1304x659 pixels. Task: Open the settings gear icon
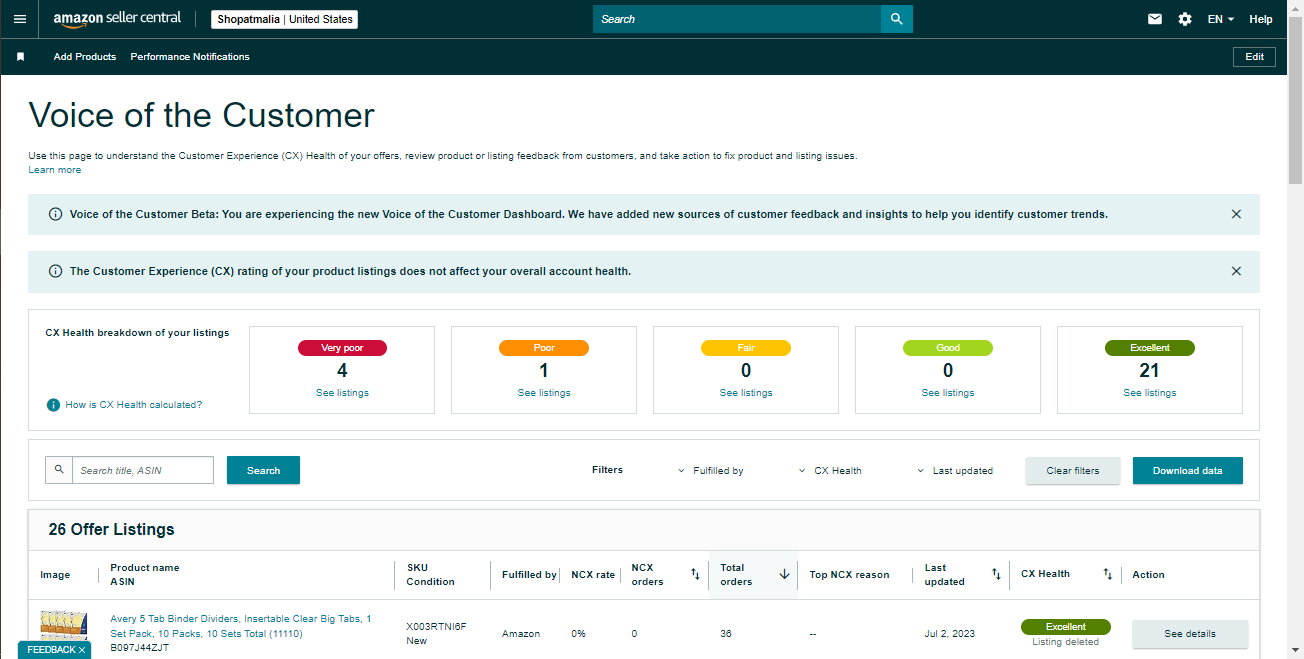(1185, 19)
